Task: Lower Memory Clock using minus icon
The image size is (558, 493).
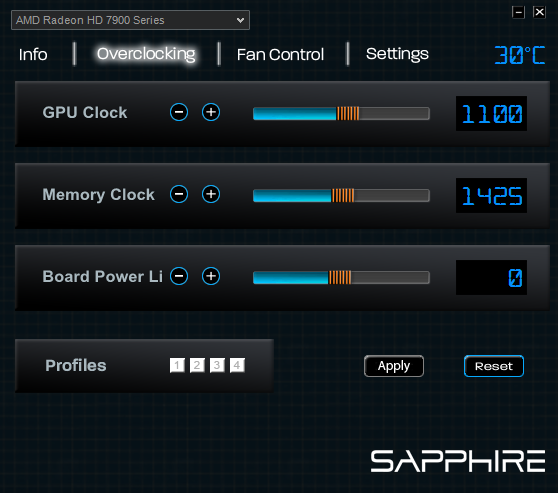Action: tap(179, 194)
